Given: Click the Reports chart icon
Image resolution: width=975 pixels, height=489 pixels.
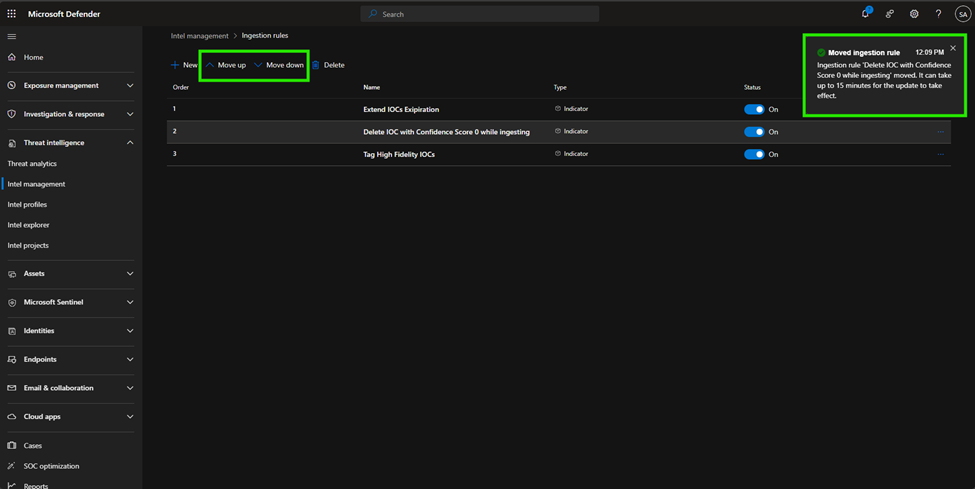Looking at the screenshot, I should pyautogui.click(x=11, y=485).
